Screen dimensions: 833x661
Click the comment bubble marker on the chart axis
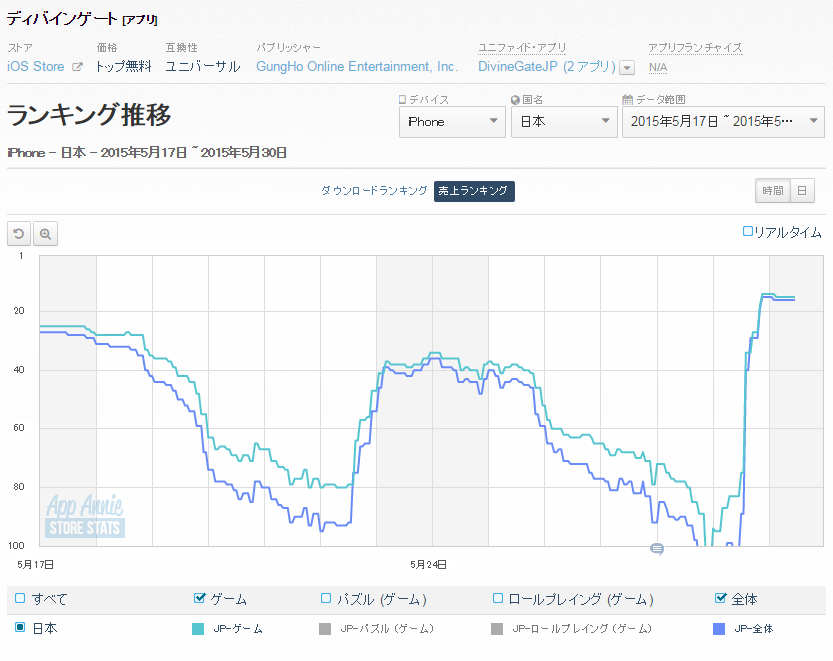pyautogui.click(x=657, y=549)
